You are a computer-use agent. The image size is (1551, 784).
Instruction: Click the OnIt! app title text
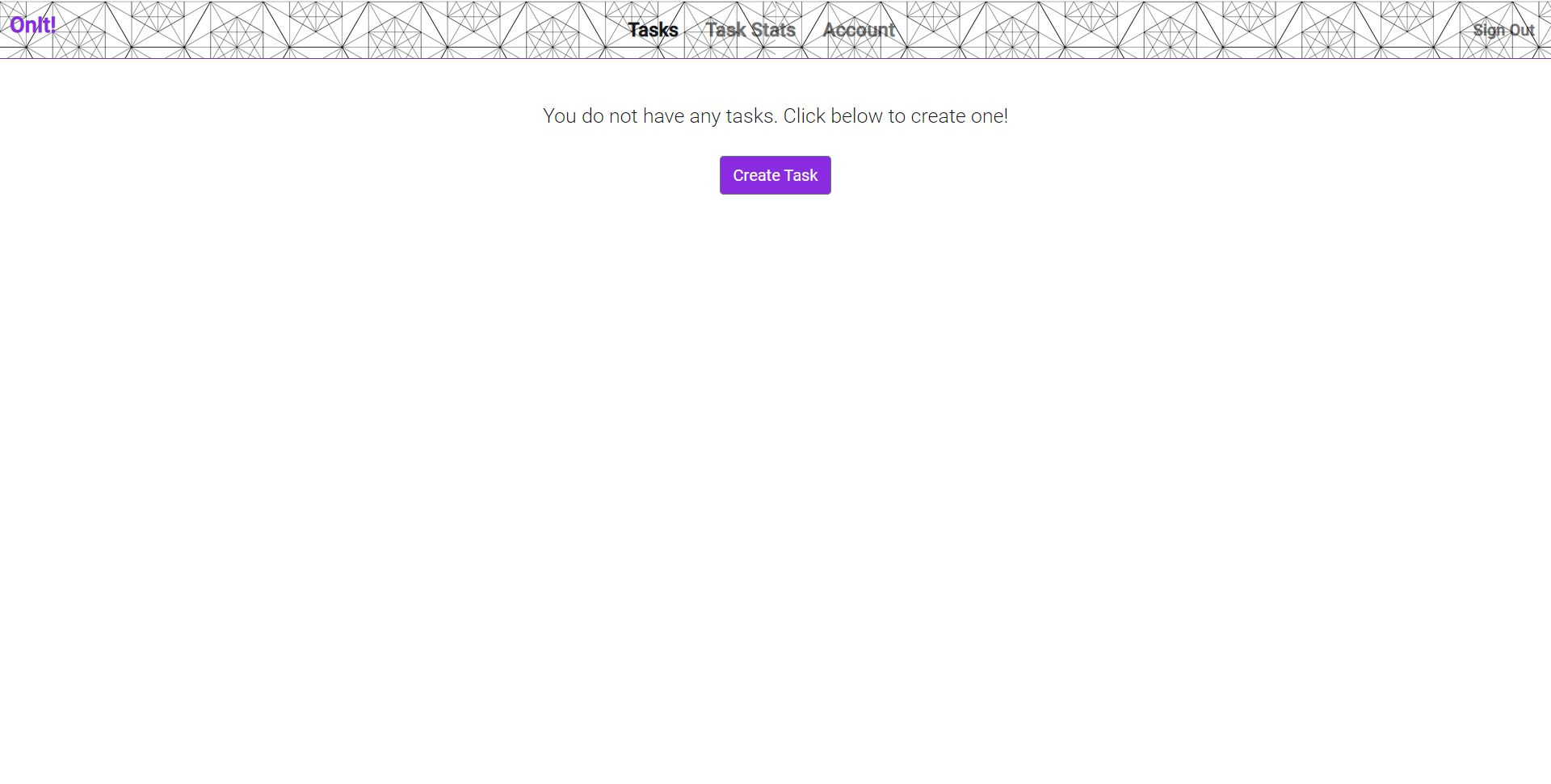click(32, 25)
